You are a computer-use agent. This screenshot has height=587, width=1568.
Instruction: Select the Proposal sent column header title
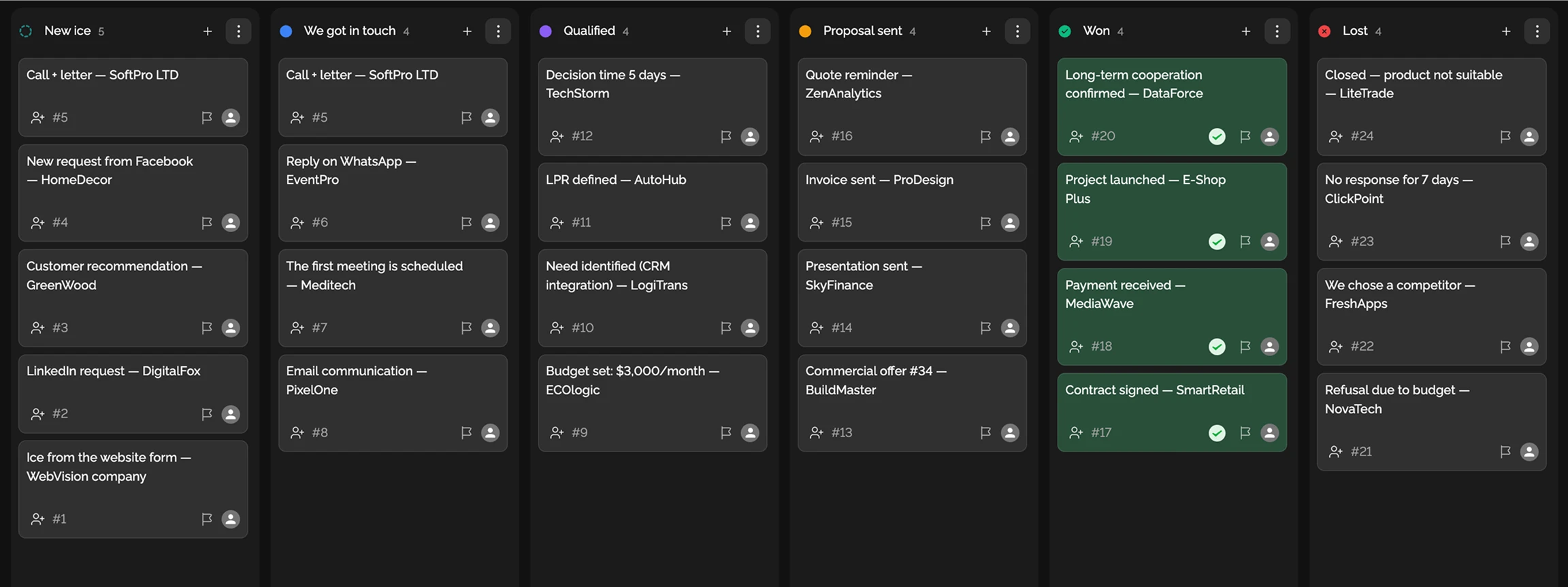(x=862, y=31)
